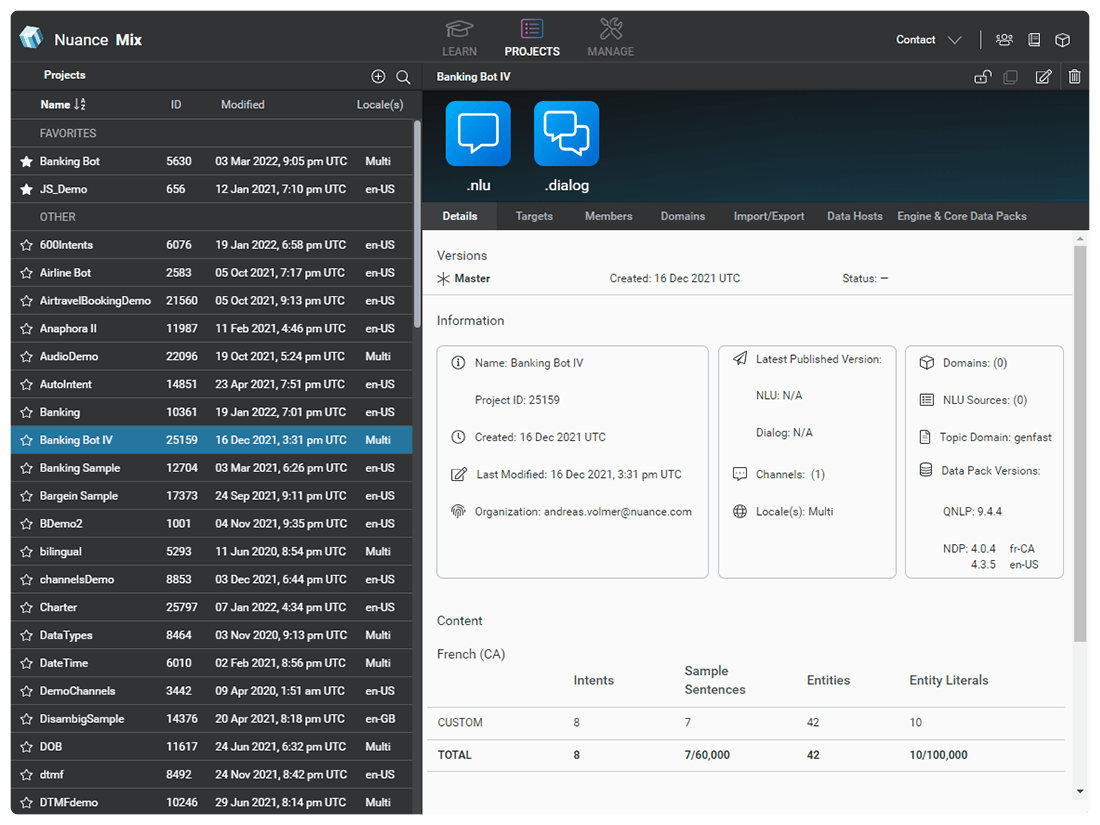Select the Bargein Sample project
This screenshot has width=1100, height=825.
tap(211, 496)
